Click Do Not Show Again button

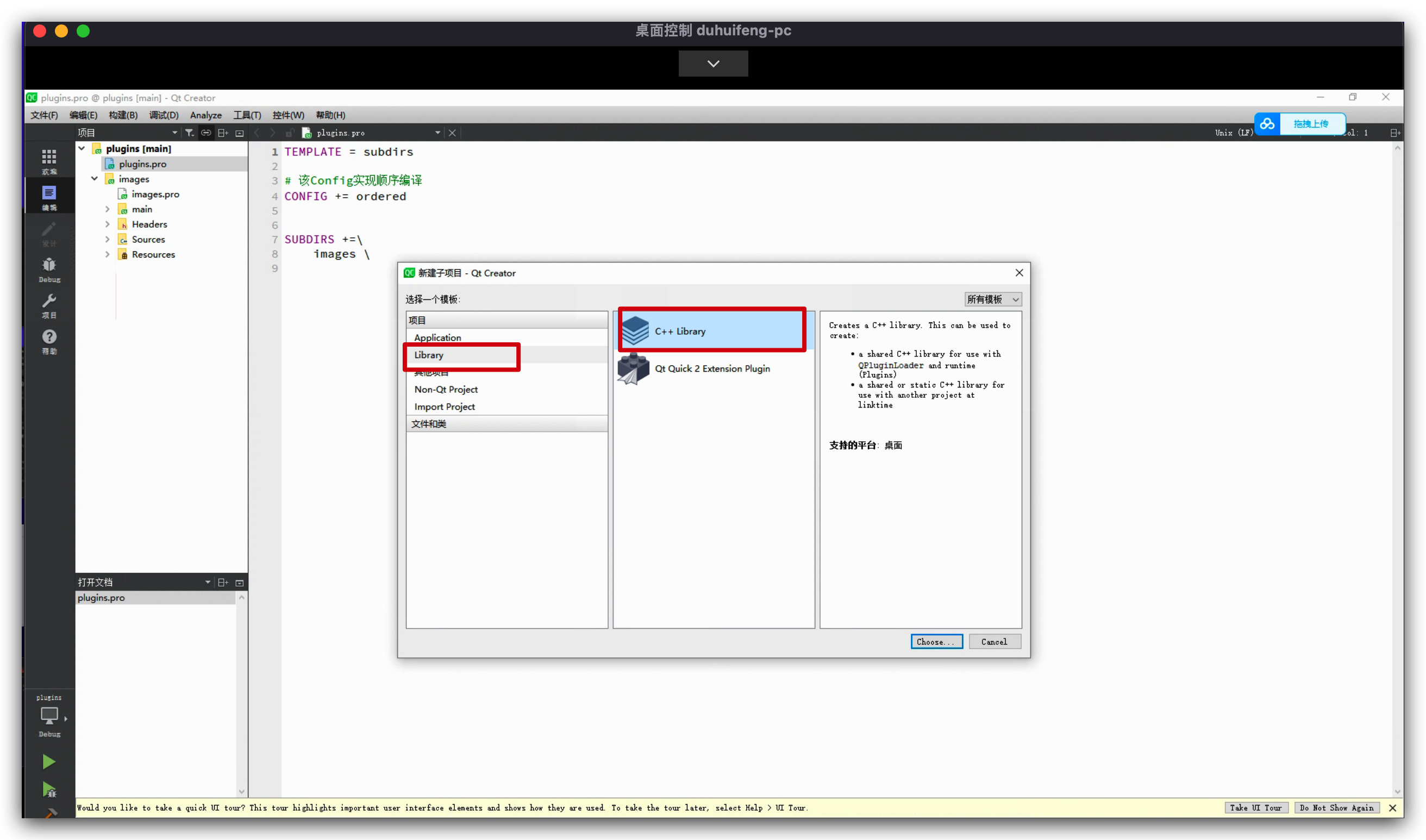[1336, 808]
